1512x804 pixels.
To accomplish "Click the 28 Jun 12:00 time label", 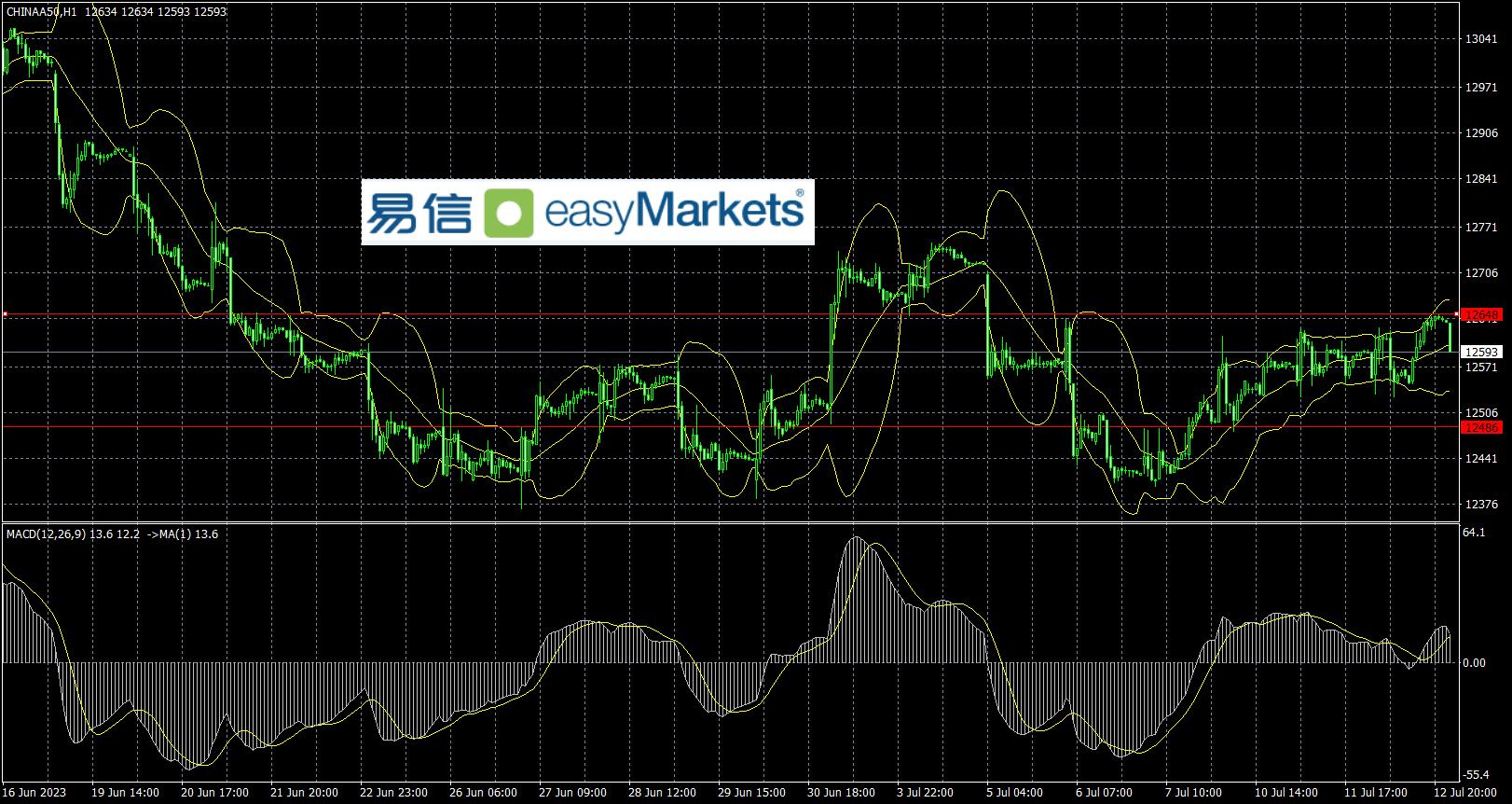I will [x=662, y=793].
